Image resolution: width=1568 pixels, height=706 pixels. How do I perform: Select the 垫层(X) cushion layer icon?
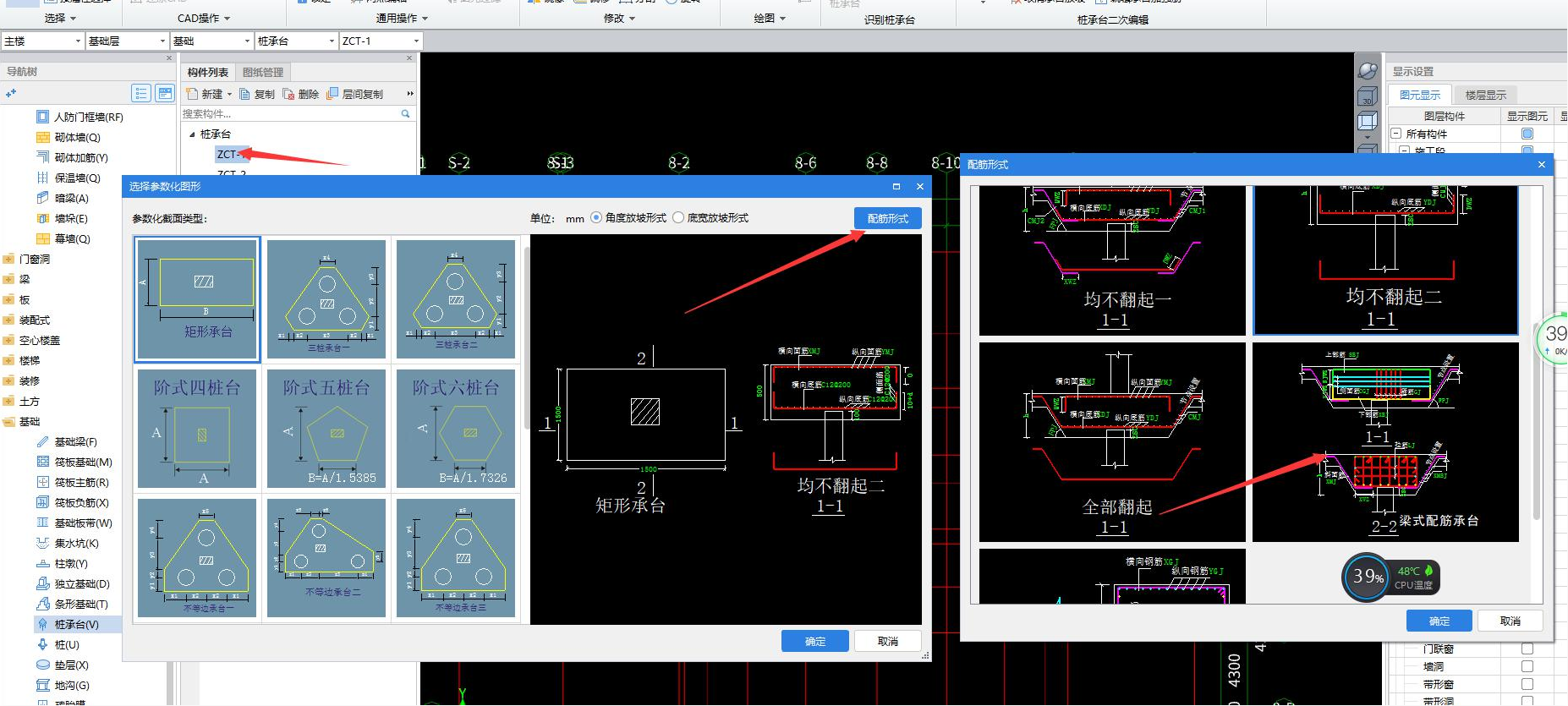pyautogui.click(x=43, y=665)
